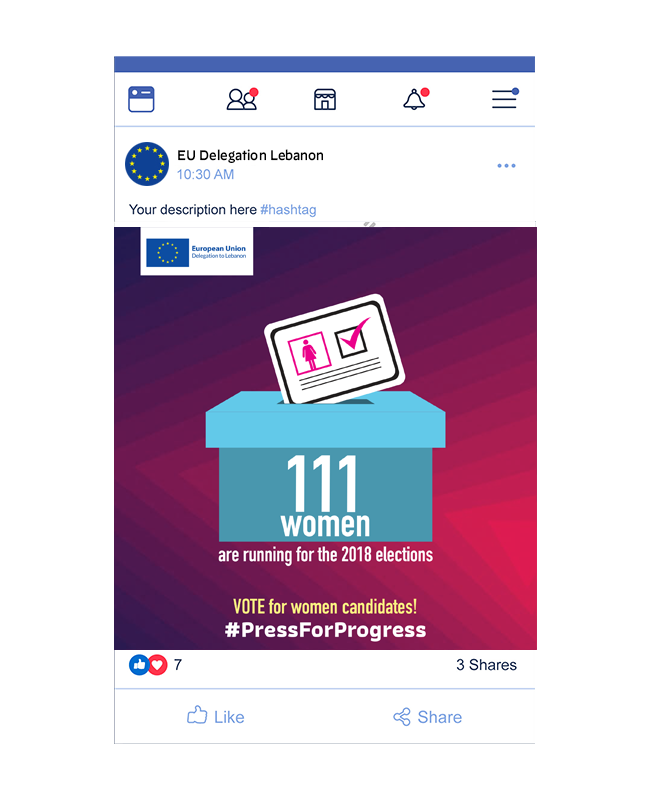Click the red heart reaction icon
This screenshot has height=800, width=650.
click(x=158, y=665)
